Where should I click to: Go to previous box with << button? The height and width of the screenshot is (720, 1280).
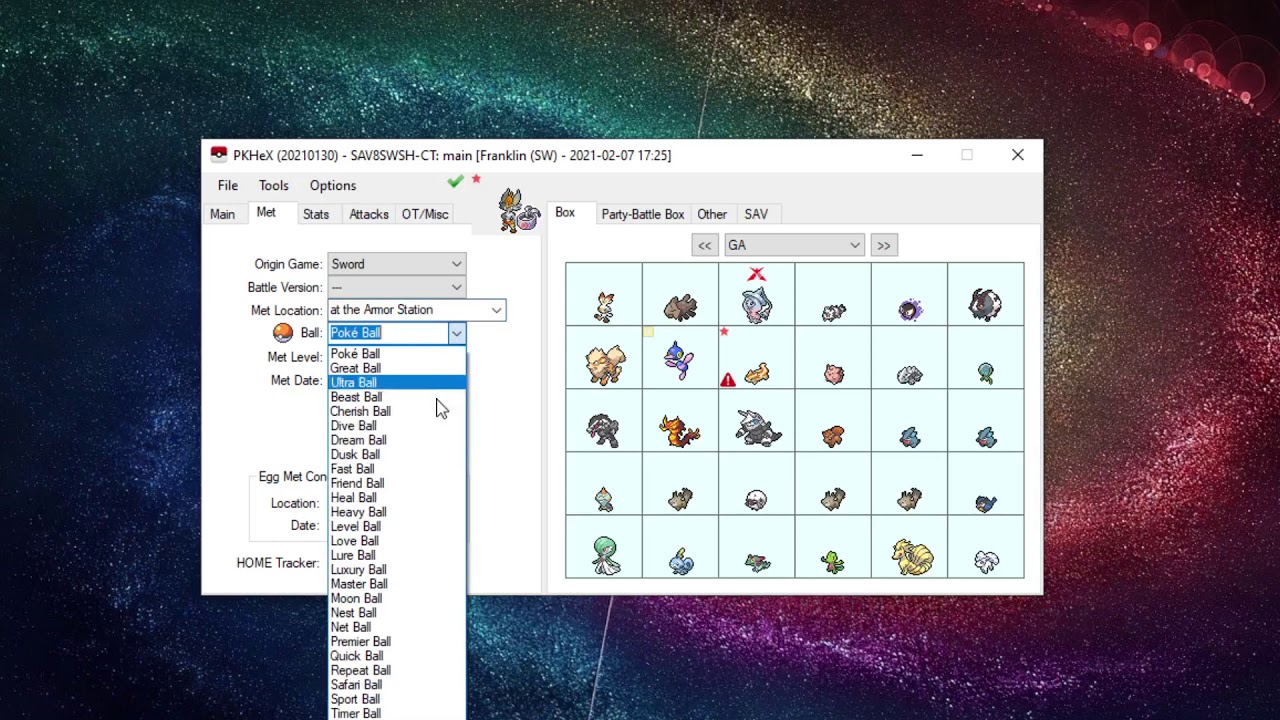(705, 245)
